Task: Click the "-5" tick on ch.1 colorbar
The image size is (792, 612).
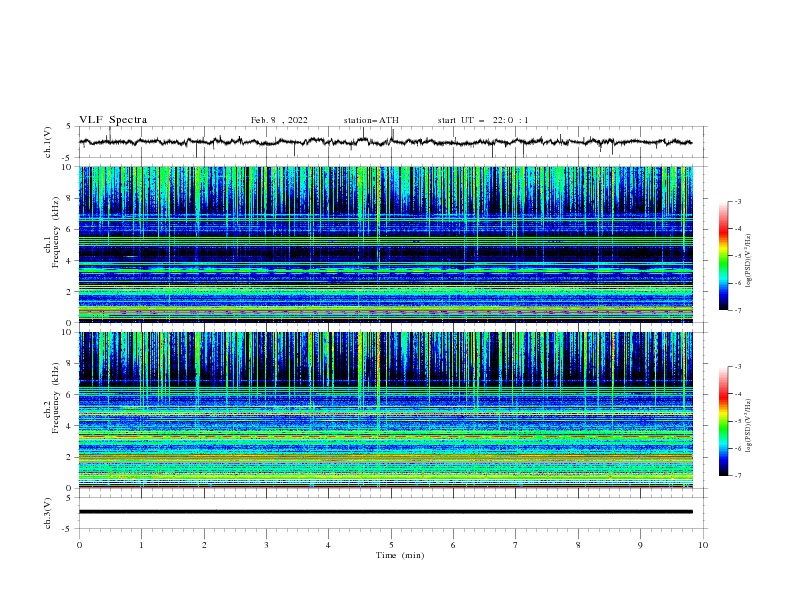Action: 737,256
